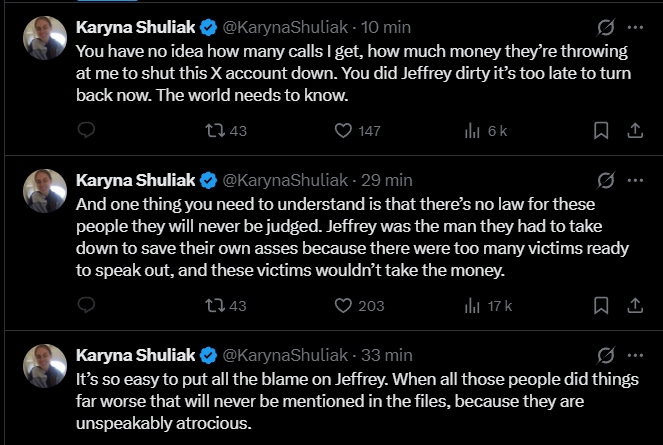Like the tweet with 147 likes

pyautogui.click(x=356, y=131)
